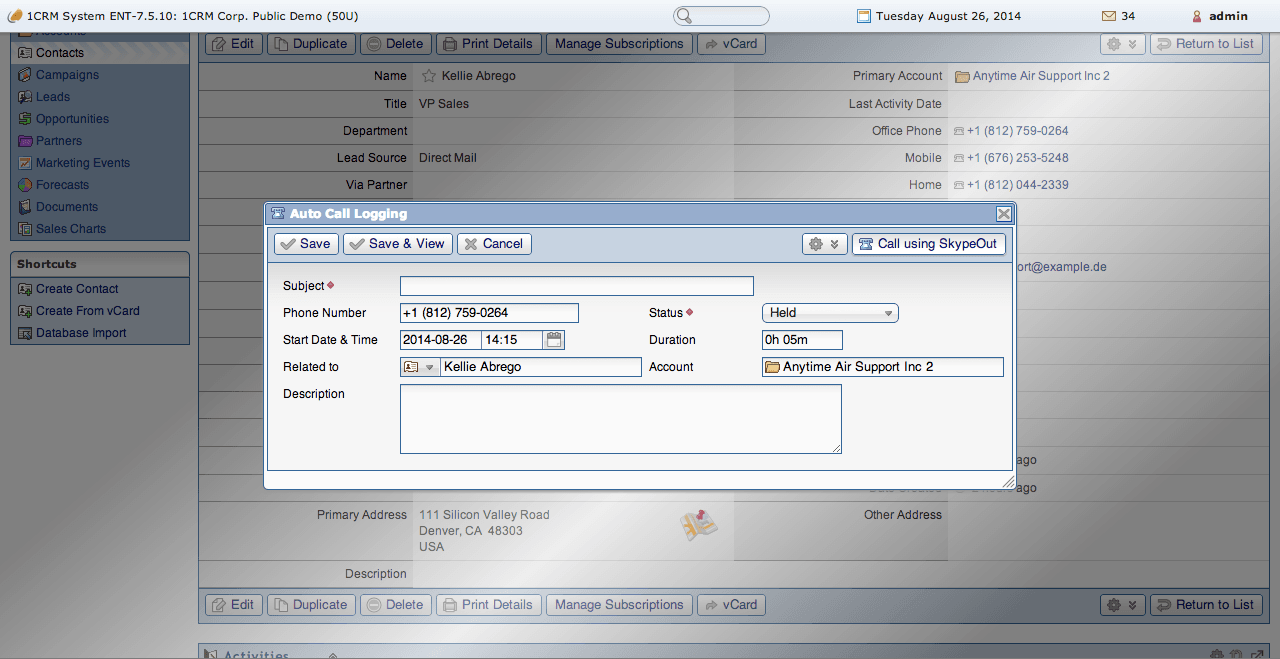Click inside the Subject input field
Image resolution: width=1280 pixels, height=659 pixels.
tap(576, 285)
